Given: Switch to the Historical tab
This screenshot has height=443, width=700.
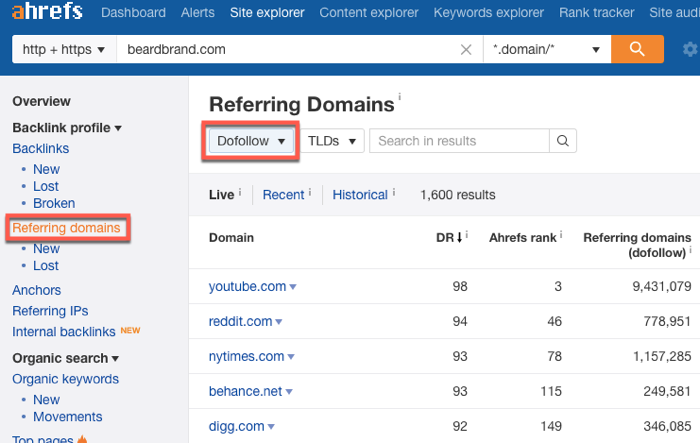Looking at the screenshot, I should (361, 195).
